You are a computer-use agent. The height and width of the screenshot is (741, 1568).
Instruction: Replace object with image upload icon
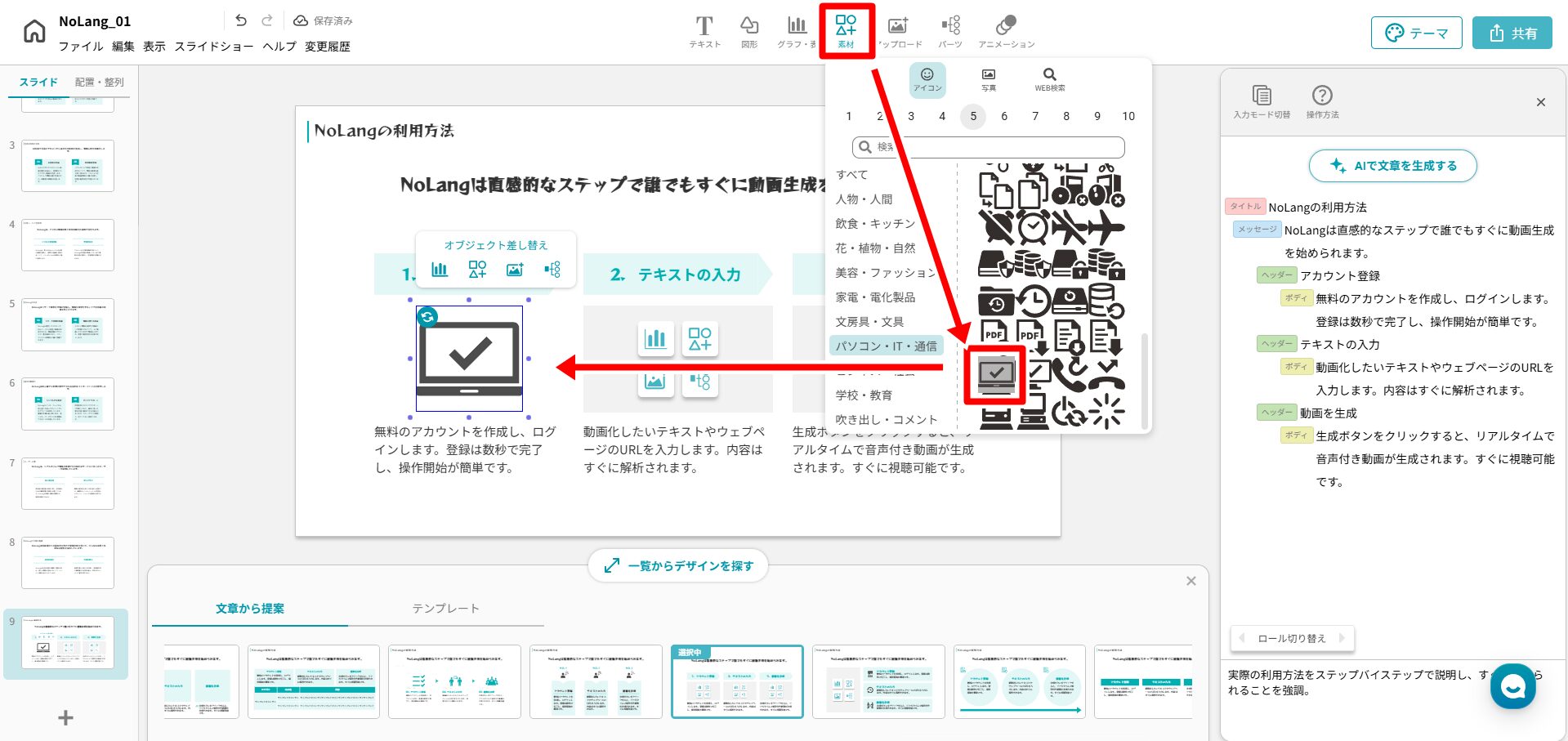point(515,270)
